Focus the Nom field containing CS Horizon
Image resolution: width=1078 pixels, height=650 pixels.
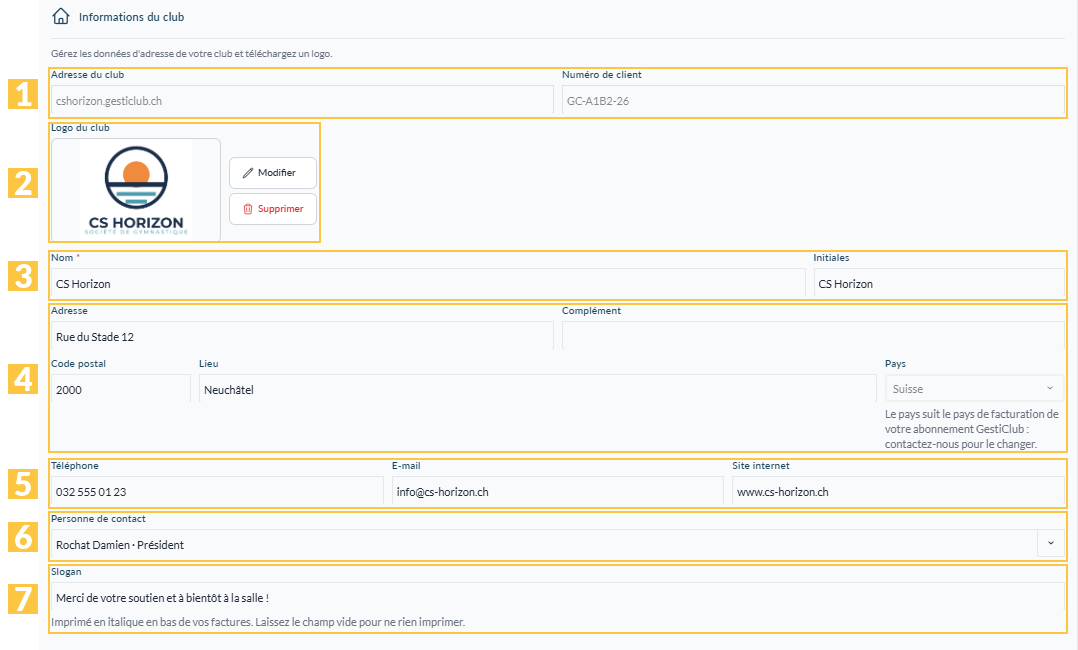click(428, 283)
